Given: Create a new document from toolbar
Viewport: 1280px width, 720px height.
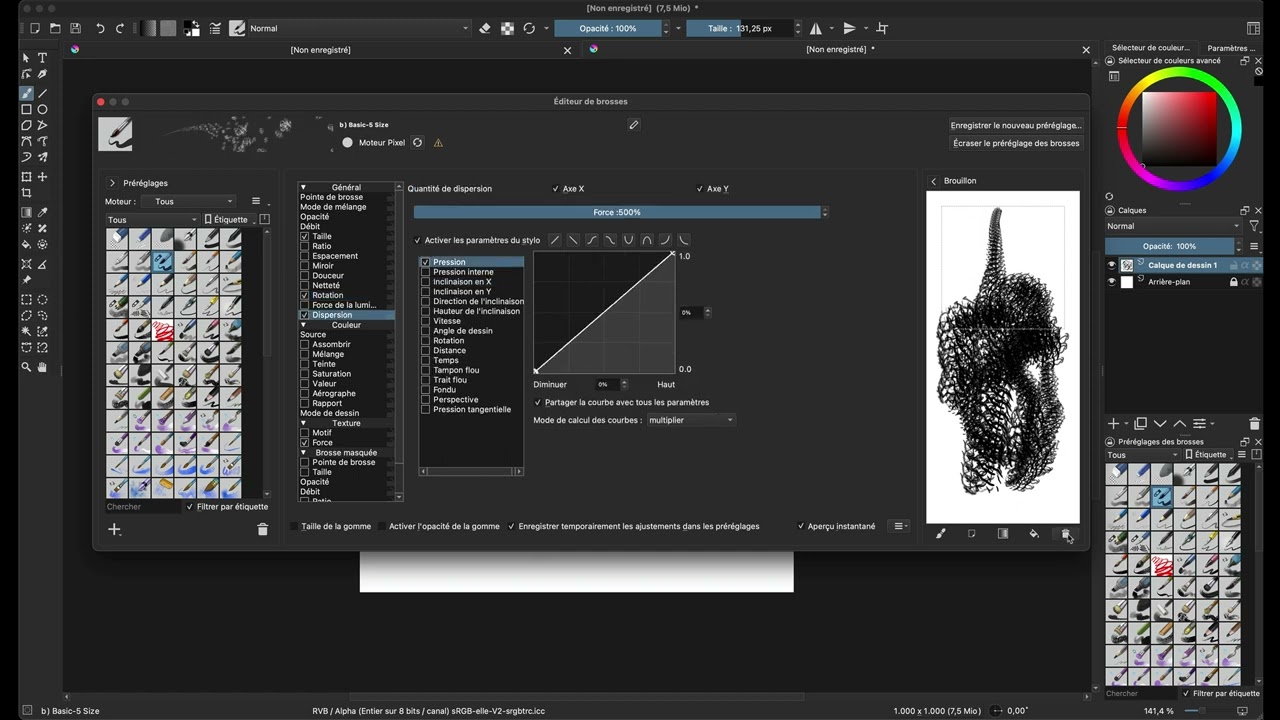Looking at the screenshot, I should pyautogui.click(x=35, y=28).
